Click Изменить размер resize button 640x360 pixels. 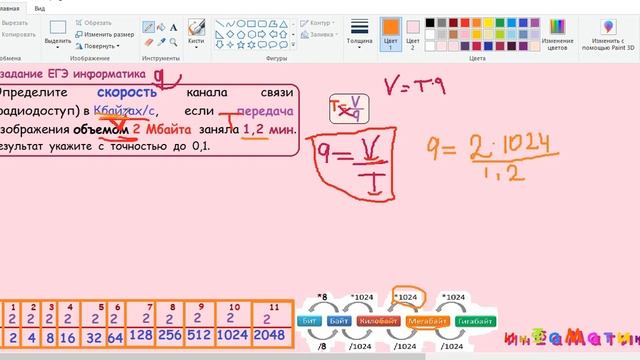pos(105,35)
